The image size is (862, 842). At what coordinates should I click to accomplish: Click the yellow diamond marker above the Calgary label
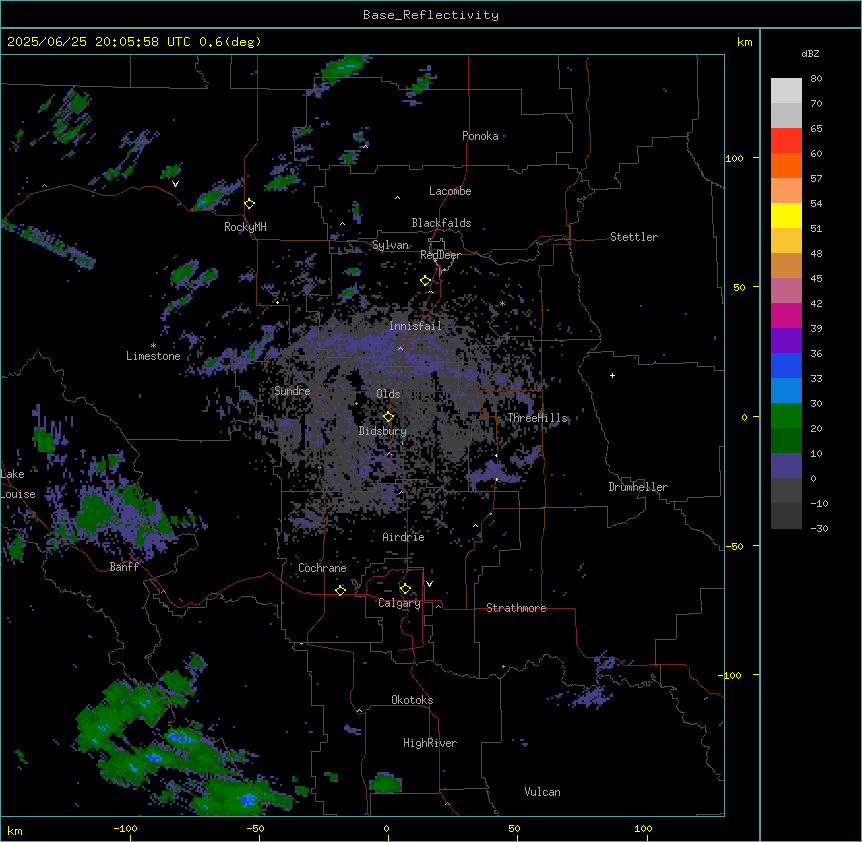coord(406,589)
